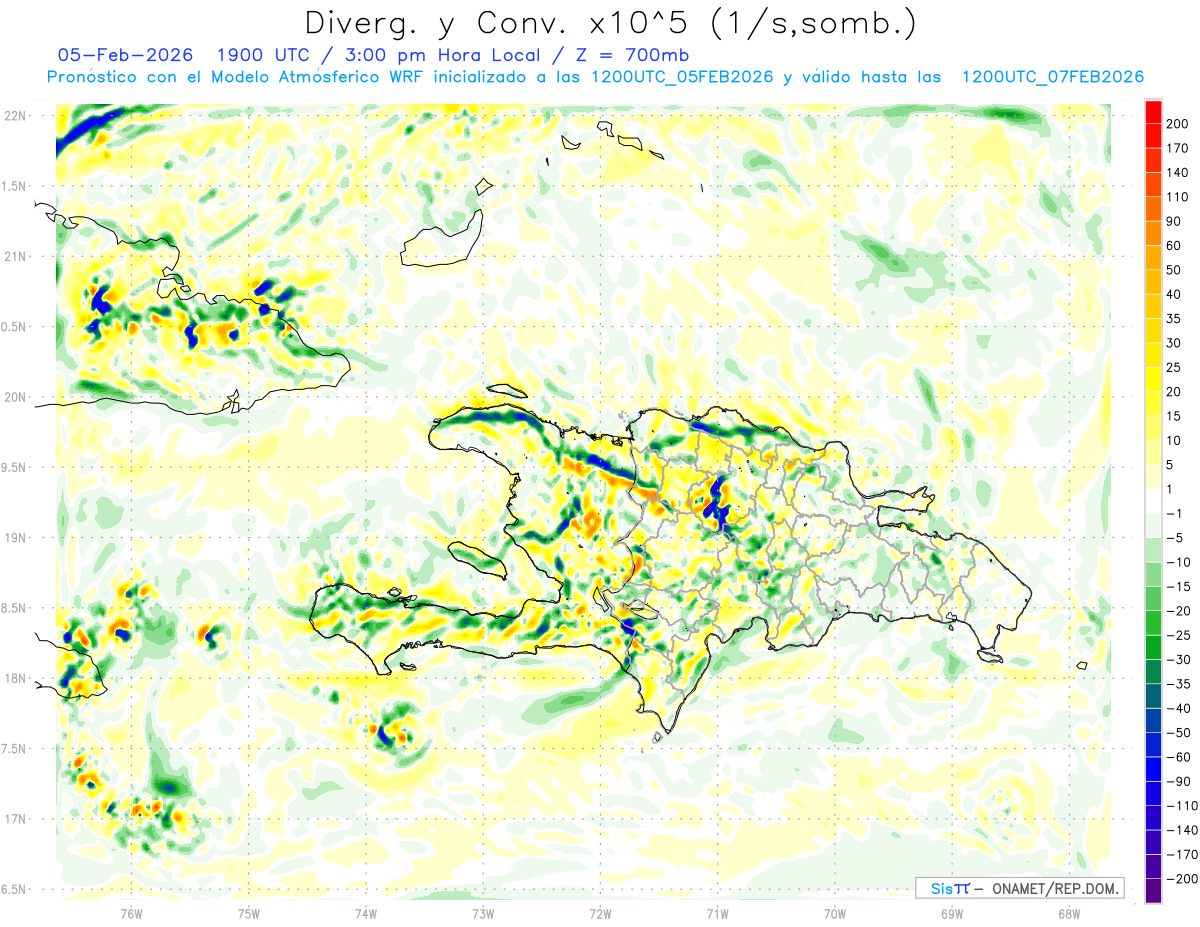The width and height of the screenshot is (1200, 927).
Task: Click color scale segment between -60 and -90
Action: pos(1153,769)
